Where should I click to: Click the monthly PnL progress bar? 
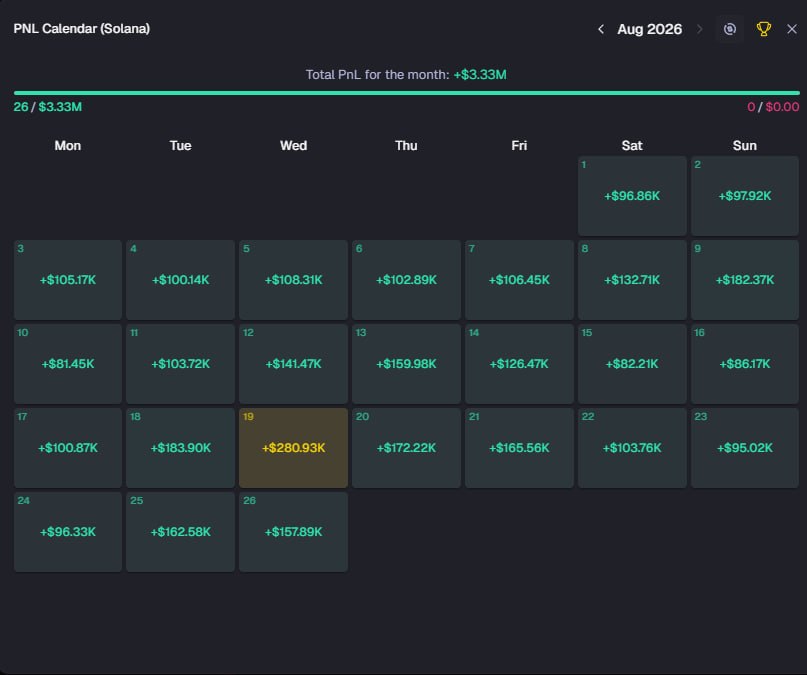coord(407,93)
